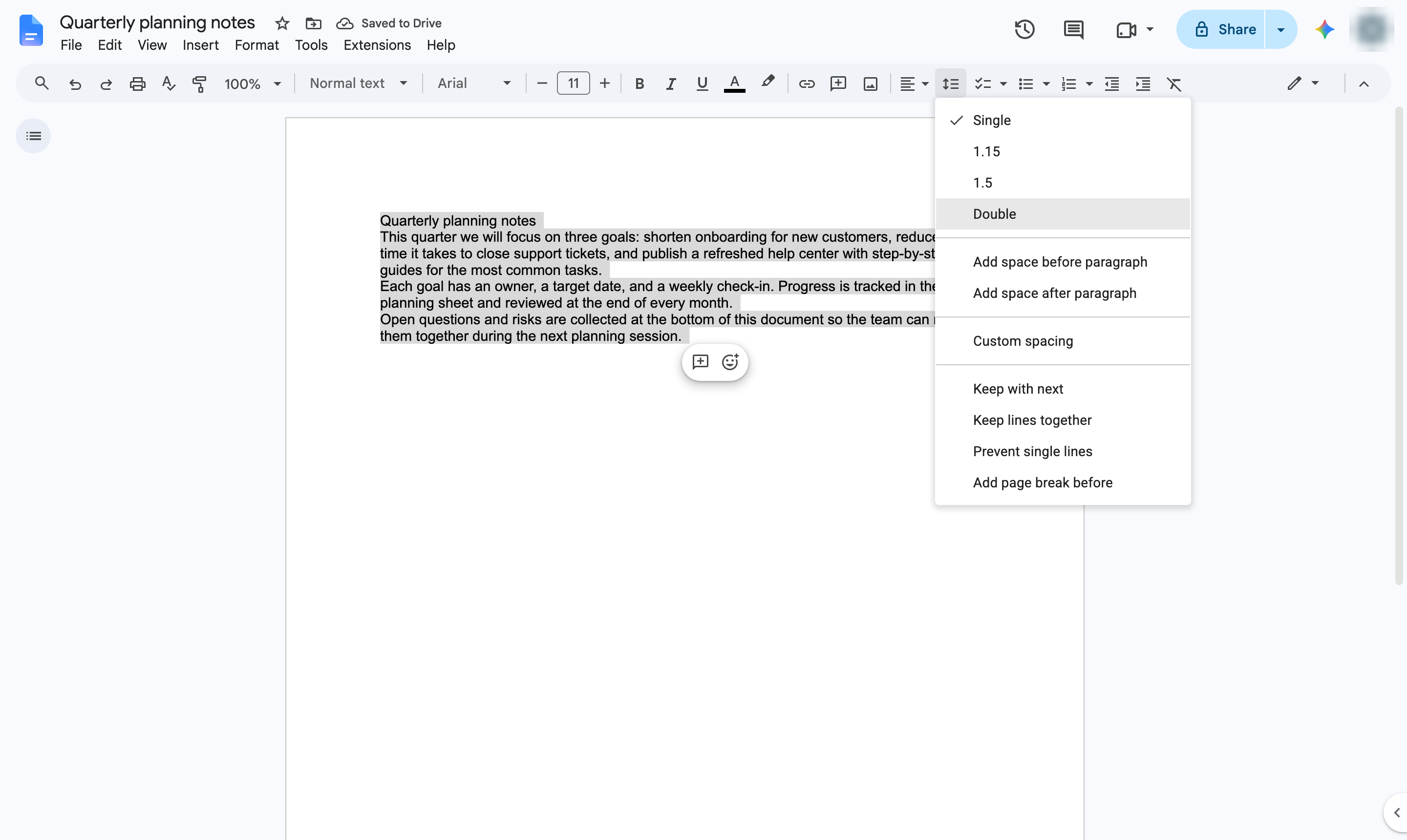Image resolution: width=1407 pixels, height=840 pixels.
Task: Toggle underline formatting
Action: pyautogui.click(x=702, y=84)
